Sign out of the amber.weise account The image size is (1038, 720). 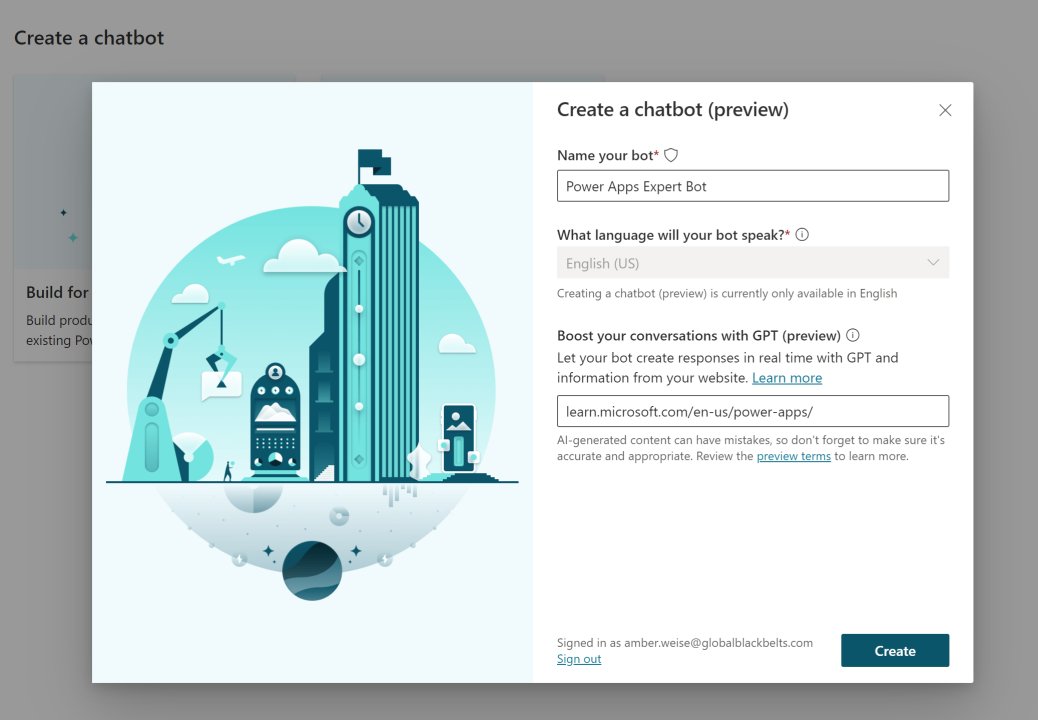(x=578, y=658)
